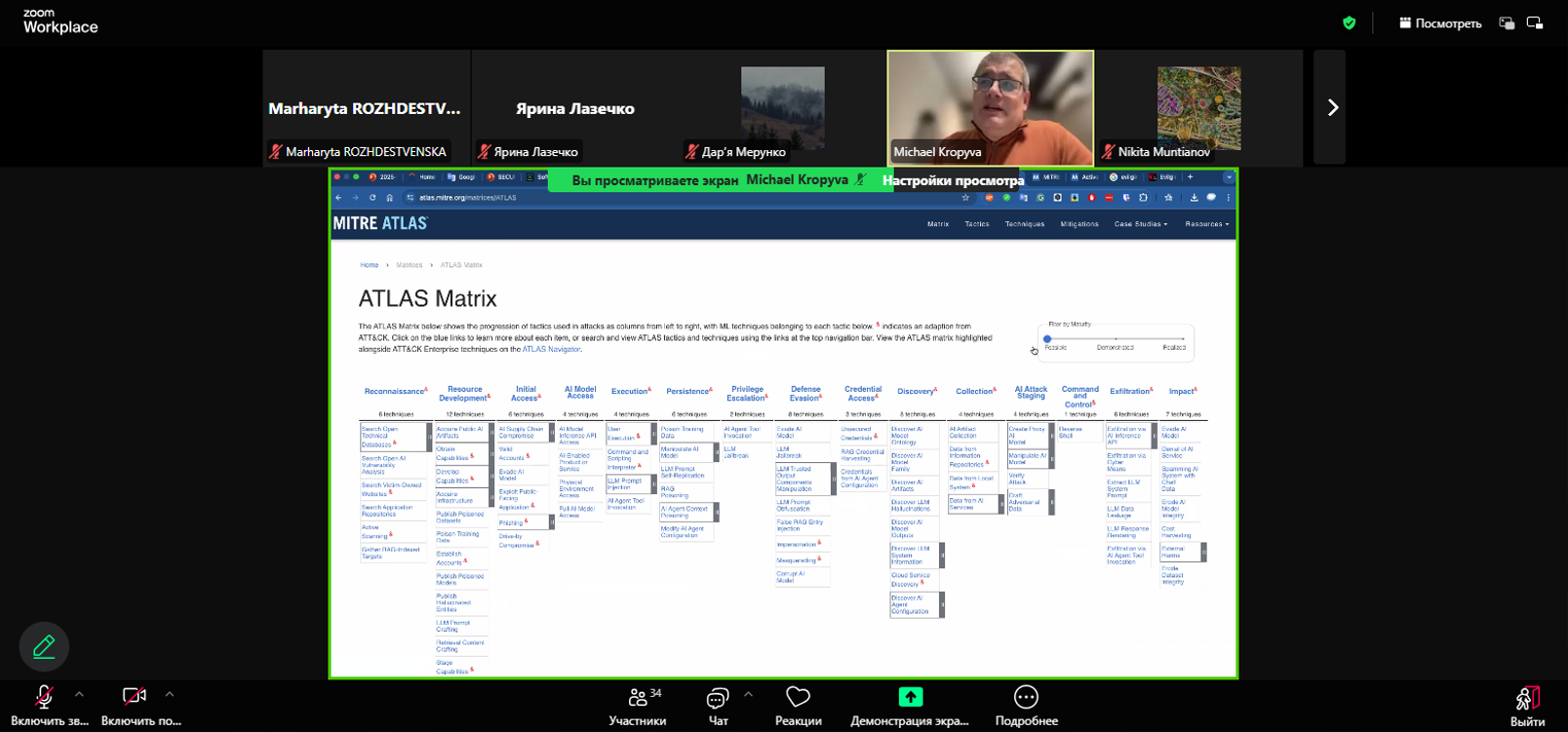Open the Reconnaissance tactic column header
This screenshot has height=732, width=1568.
(x=395, y=392)
